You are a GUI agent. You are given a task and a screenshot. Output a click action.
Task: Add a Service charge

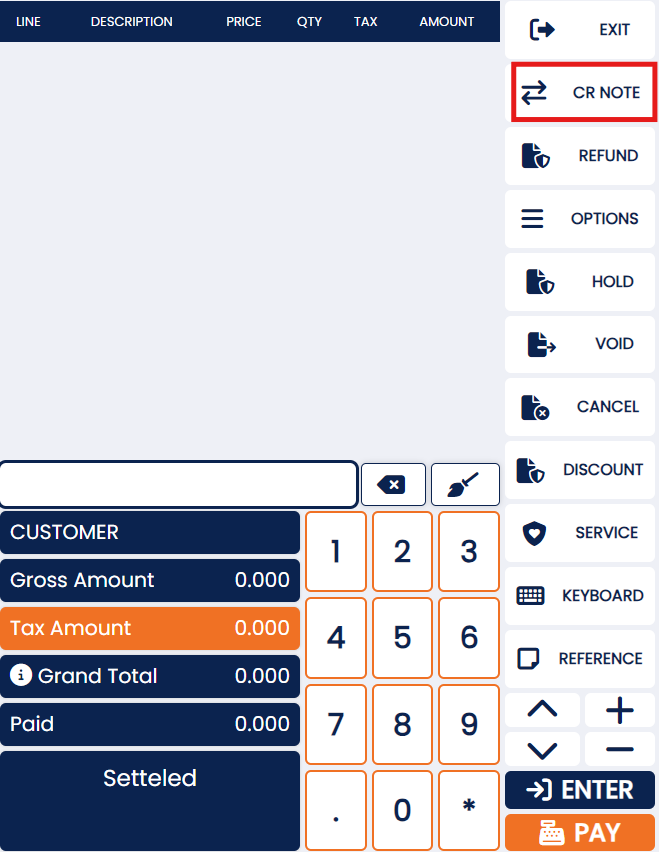(x=580, y=533)
